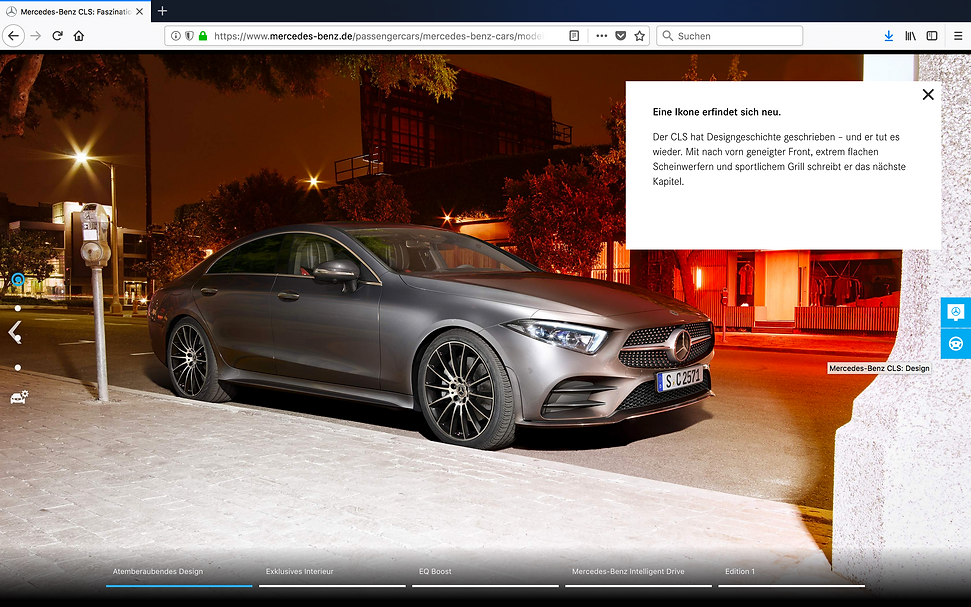Reload the current page
This screenshot has width=971, height=607.
(x=58, y=36)
